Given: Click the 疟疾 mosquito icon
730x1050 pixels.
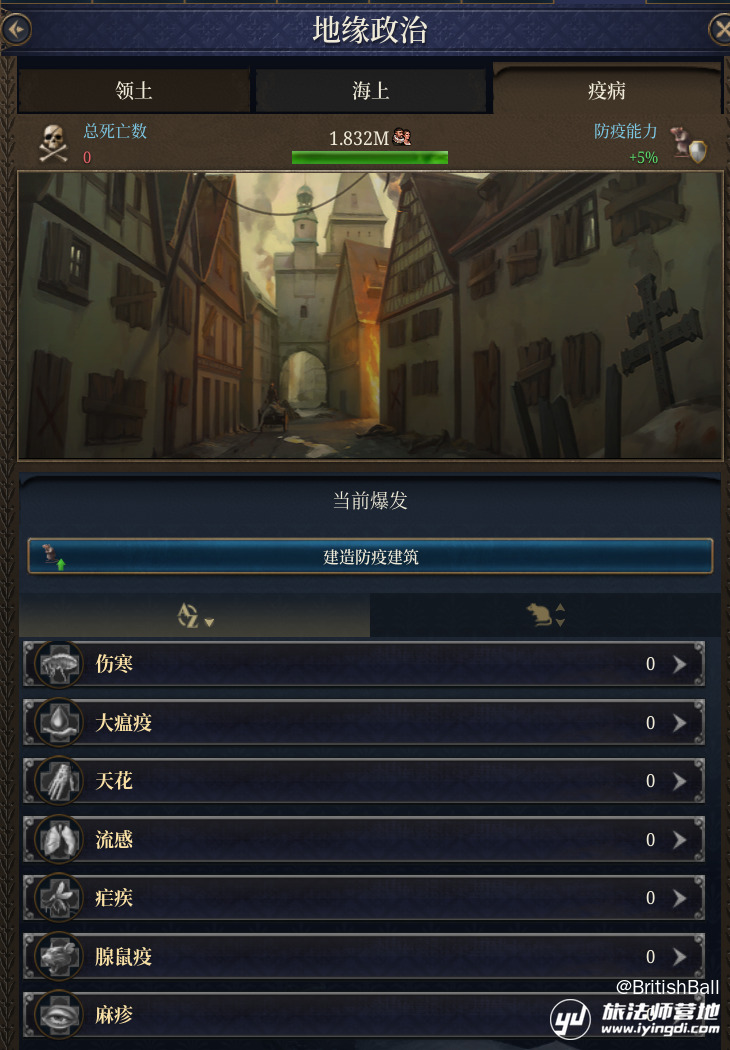Looking at the screenshot, I should coord(59,898).
